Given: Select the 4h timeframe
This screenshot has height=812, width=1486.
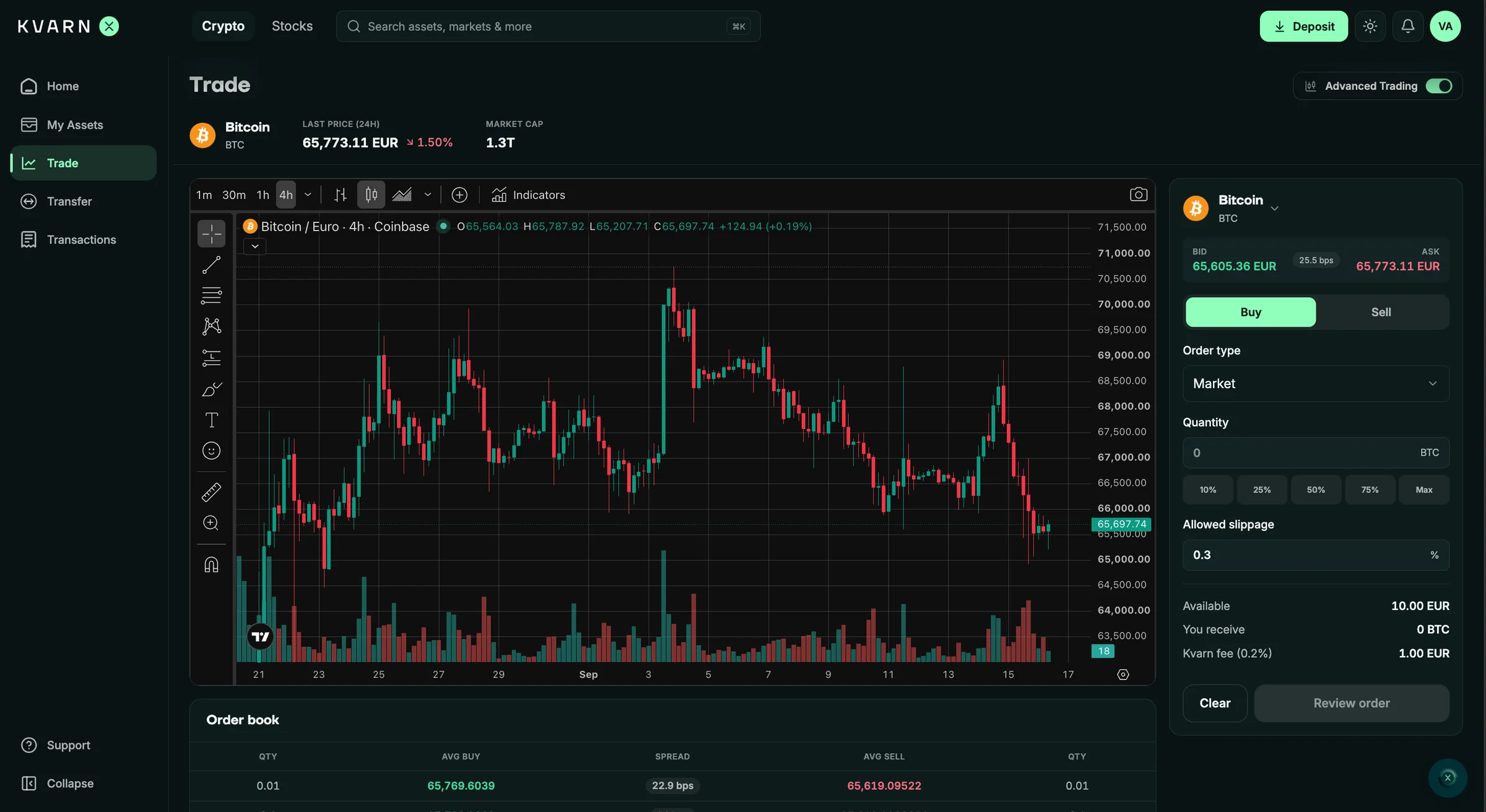Looking at the screenshot, I should click(x=286, y=195).
